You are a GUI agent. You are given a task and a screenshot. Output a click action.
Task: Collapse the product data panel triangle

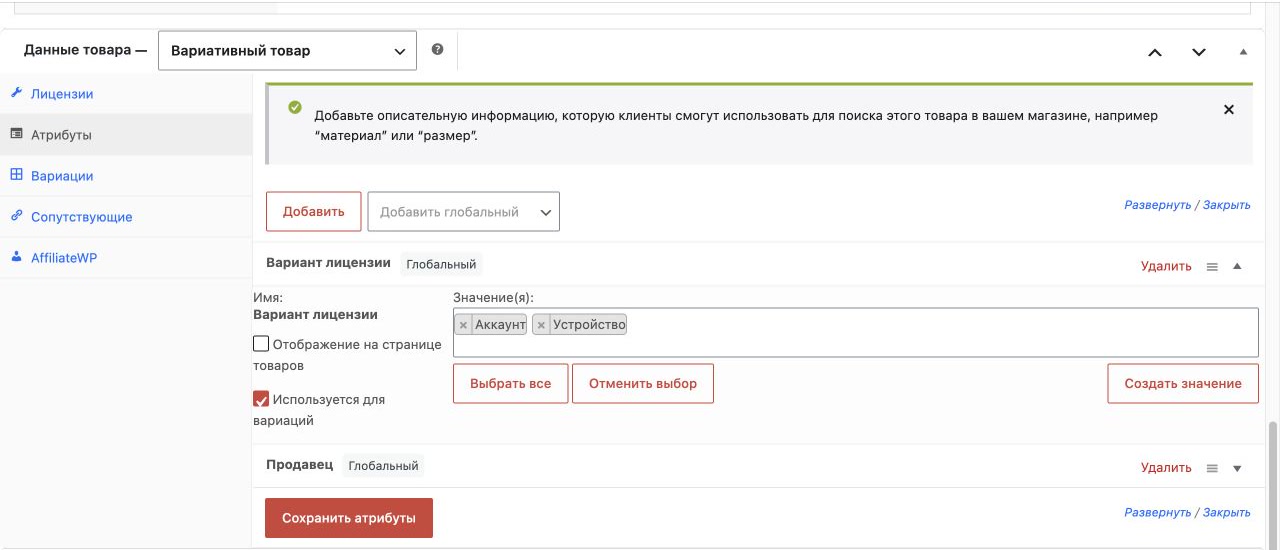click(1243, 51)
